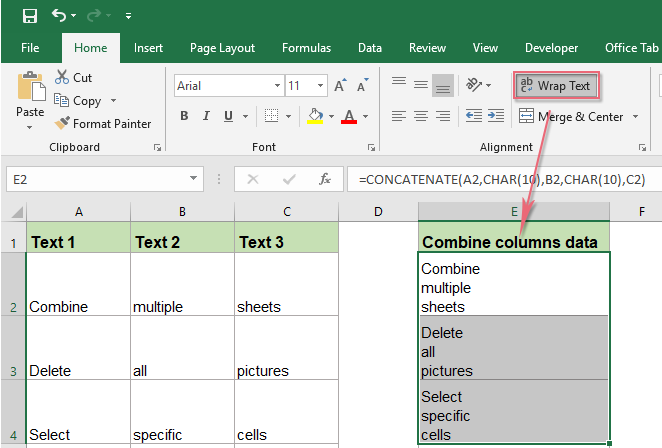
Task: Switch to the Page Layout tab
Action: click(x=222, y=48)
